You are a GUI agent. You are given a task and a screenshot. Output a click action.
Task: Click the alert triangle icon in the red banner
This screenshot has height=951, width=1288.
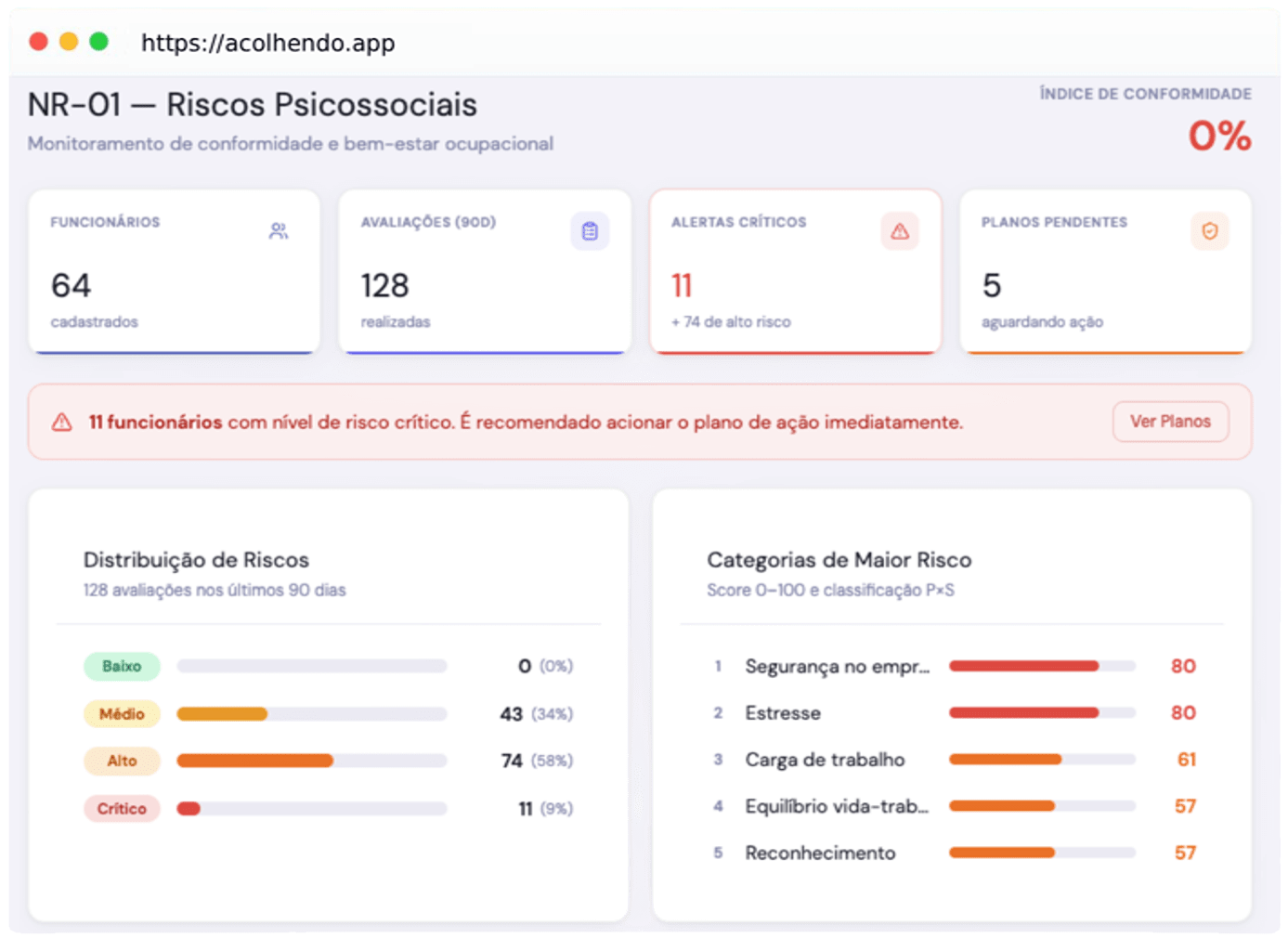coord(62,423)
